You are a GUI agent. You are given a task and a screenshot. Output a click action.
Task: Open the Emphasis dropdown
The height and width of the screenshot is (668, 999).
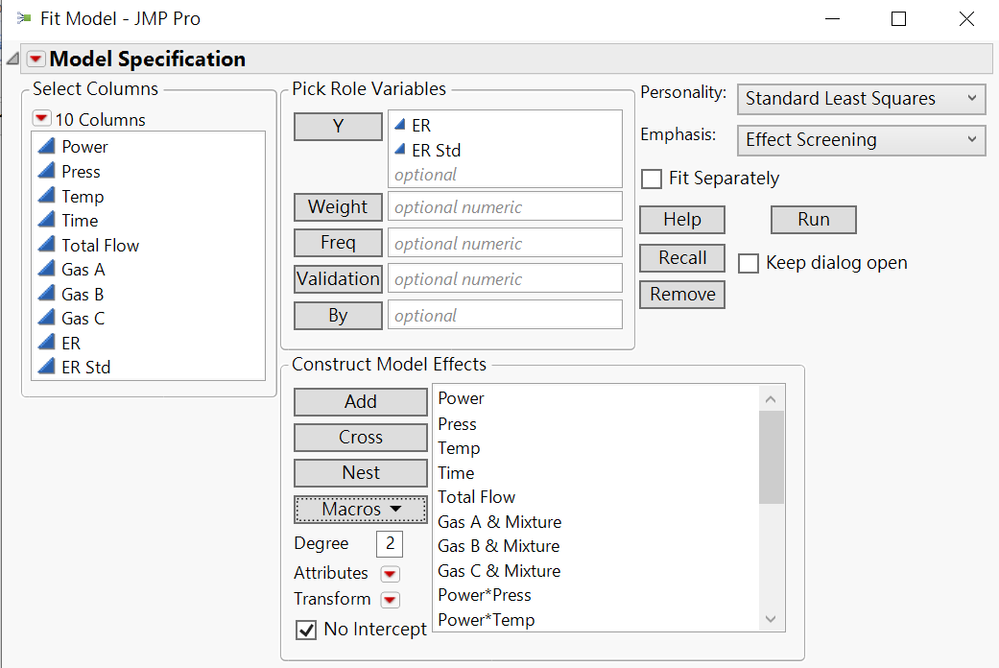pyautogui.click(x=861, y=140)
